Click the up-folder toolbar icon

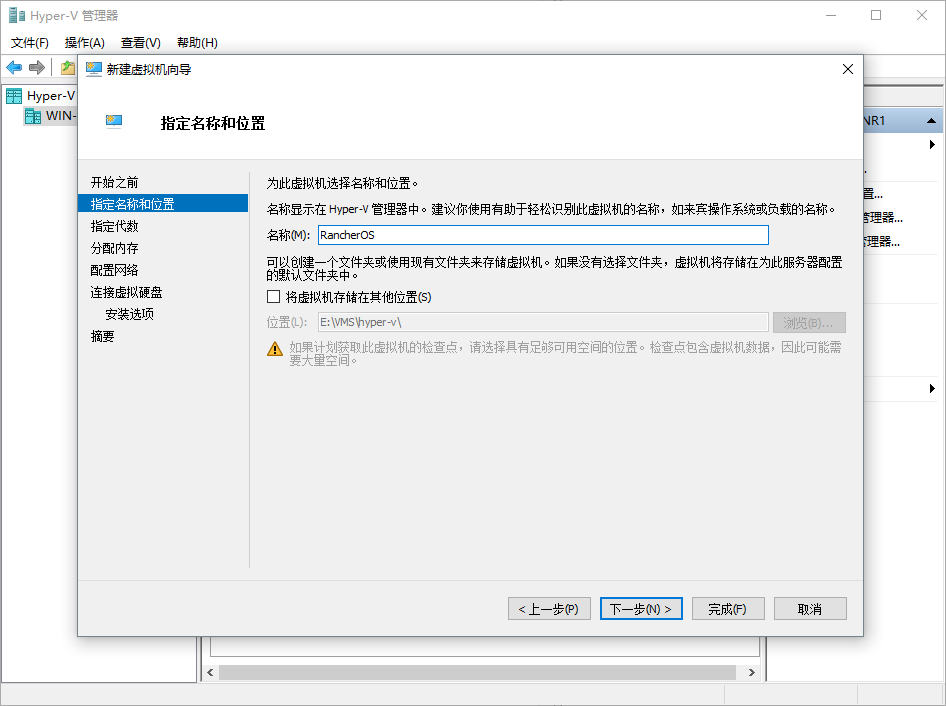pyautogui.click(x=68, y=68)
